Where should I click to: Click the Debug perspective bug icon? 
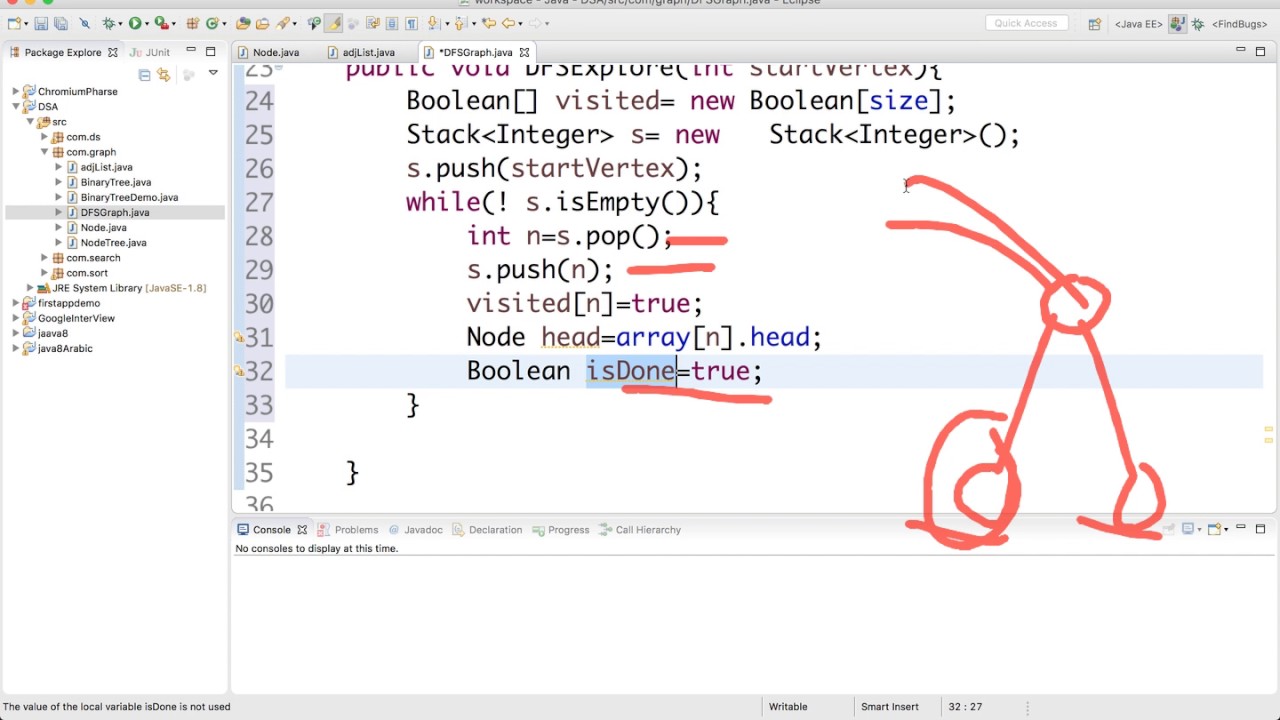click(1198, 24)
